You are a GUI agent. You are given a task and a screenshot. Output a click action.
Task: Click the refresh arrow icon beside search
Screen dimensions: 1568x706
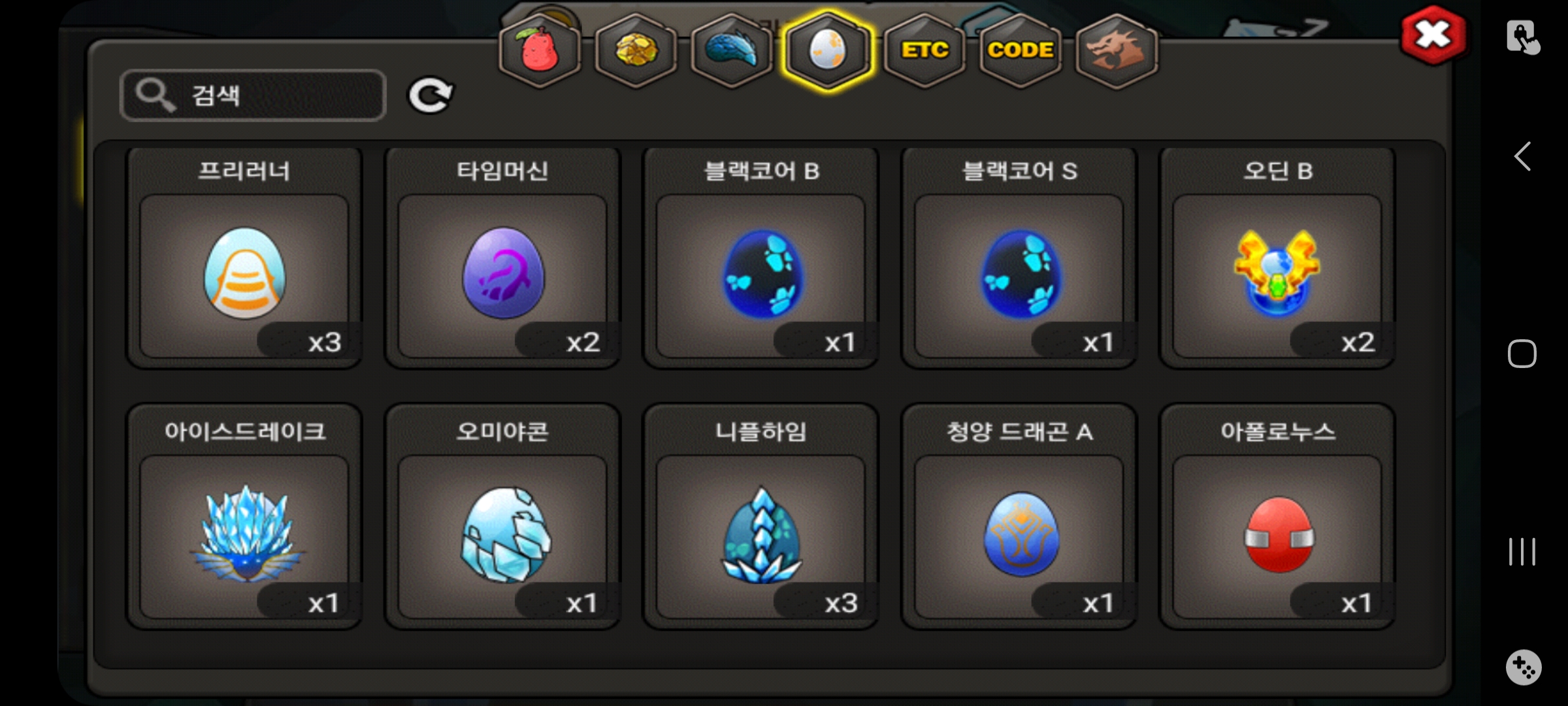click(x=431, y=95)
